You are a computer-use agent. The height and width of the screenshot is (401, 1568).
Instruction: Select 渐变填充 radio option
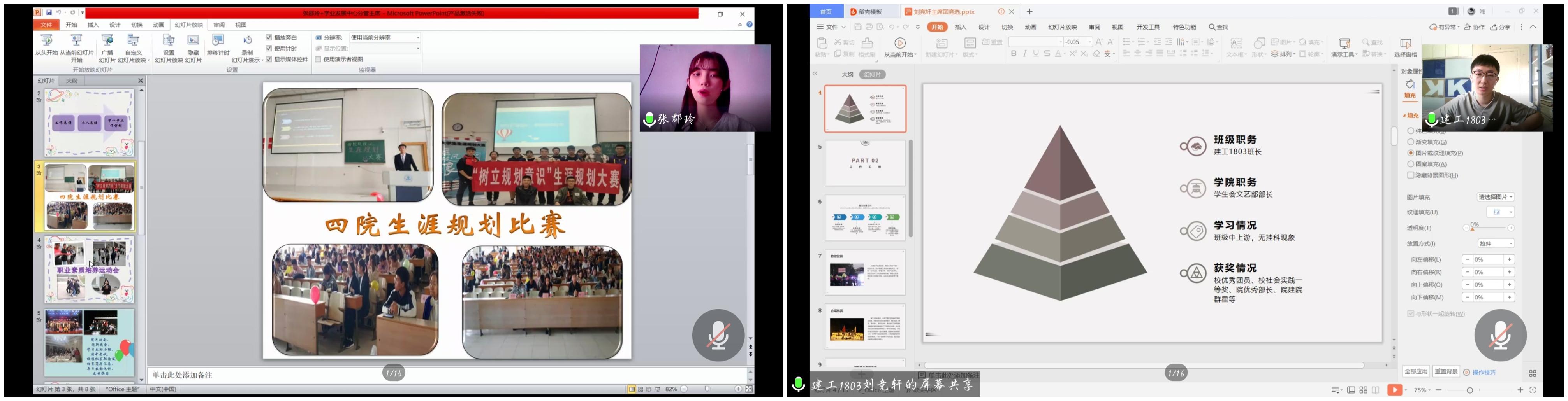pos(1410,142)
